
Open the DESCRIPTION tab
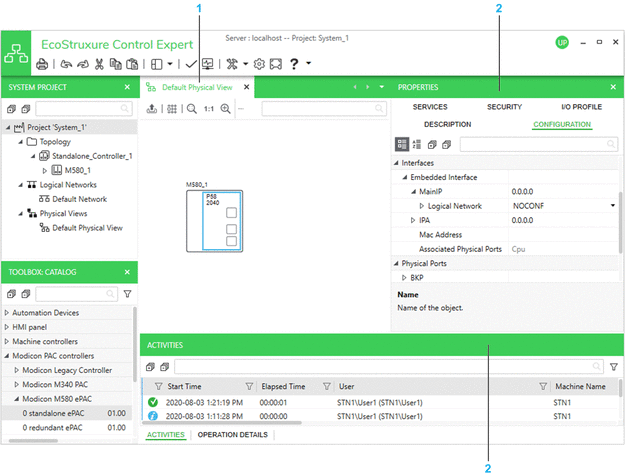coord(448,125)
